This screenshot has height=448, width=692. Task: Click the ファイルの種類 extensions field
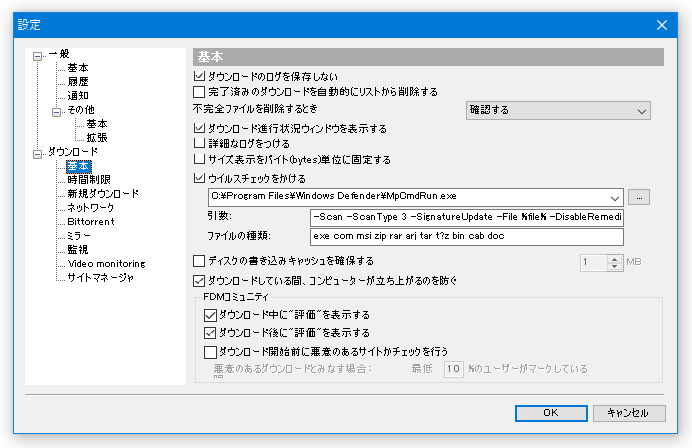[x=466, y=237]
